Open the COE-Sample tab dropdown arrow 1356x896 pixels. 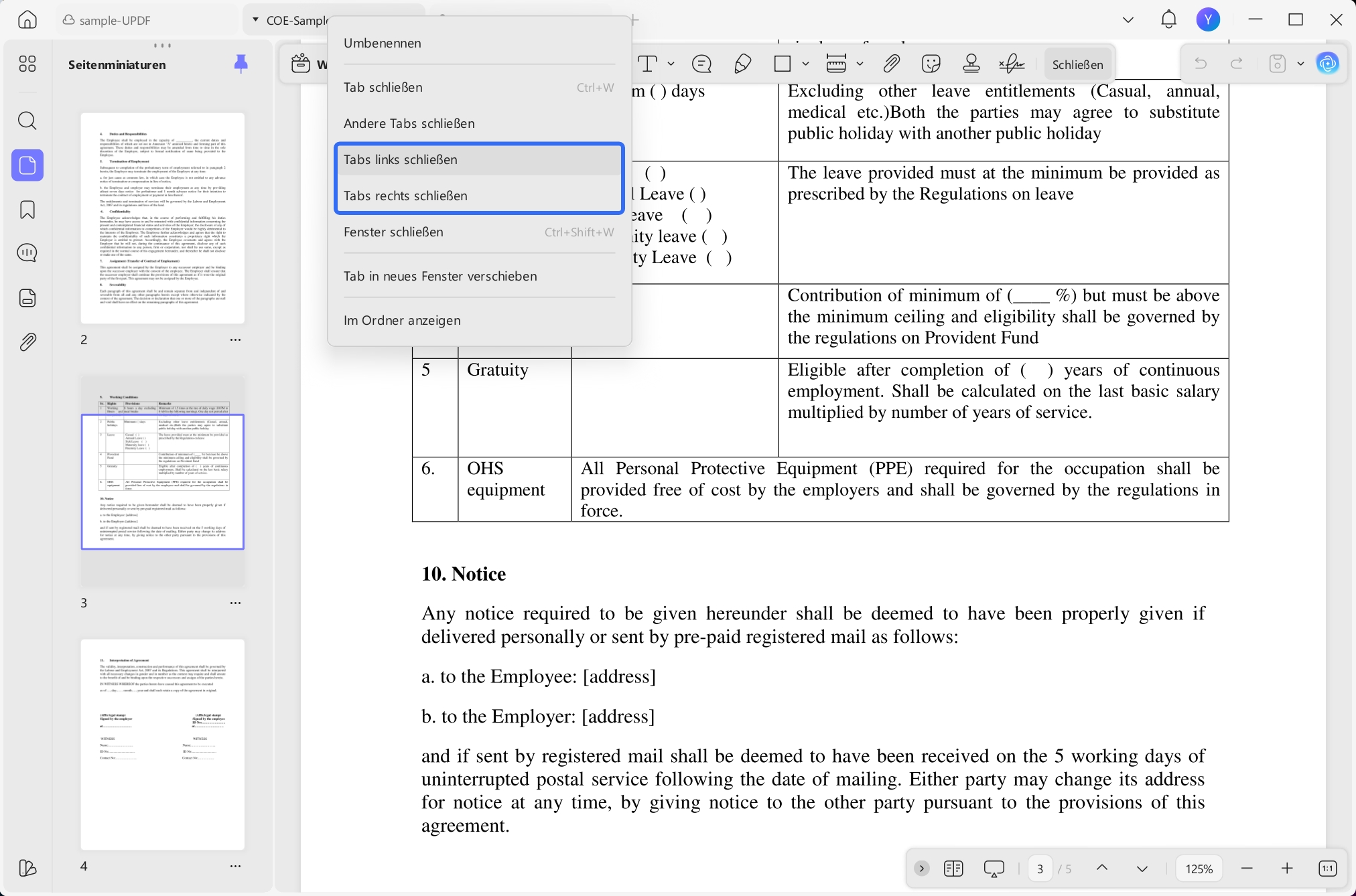point(255,20)
